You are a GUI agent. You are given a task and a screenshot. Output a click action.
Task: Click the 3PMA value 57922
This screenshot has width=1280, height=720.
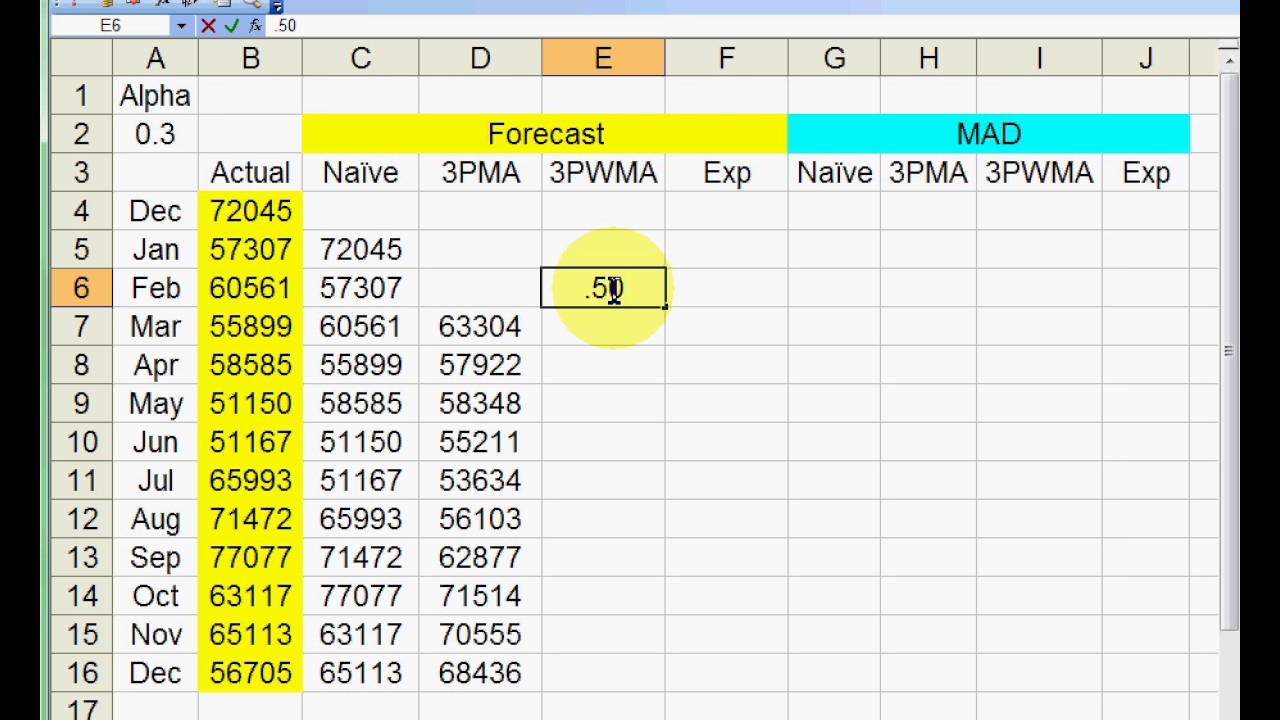(x=480, y=365)
